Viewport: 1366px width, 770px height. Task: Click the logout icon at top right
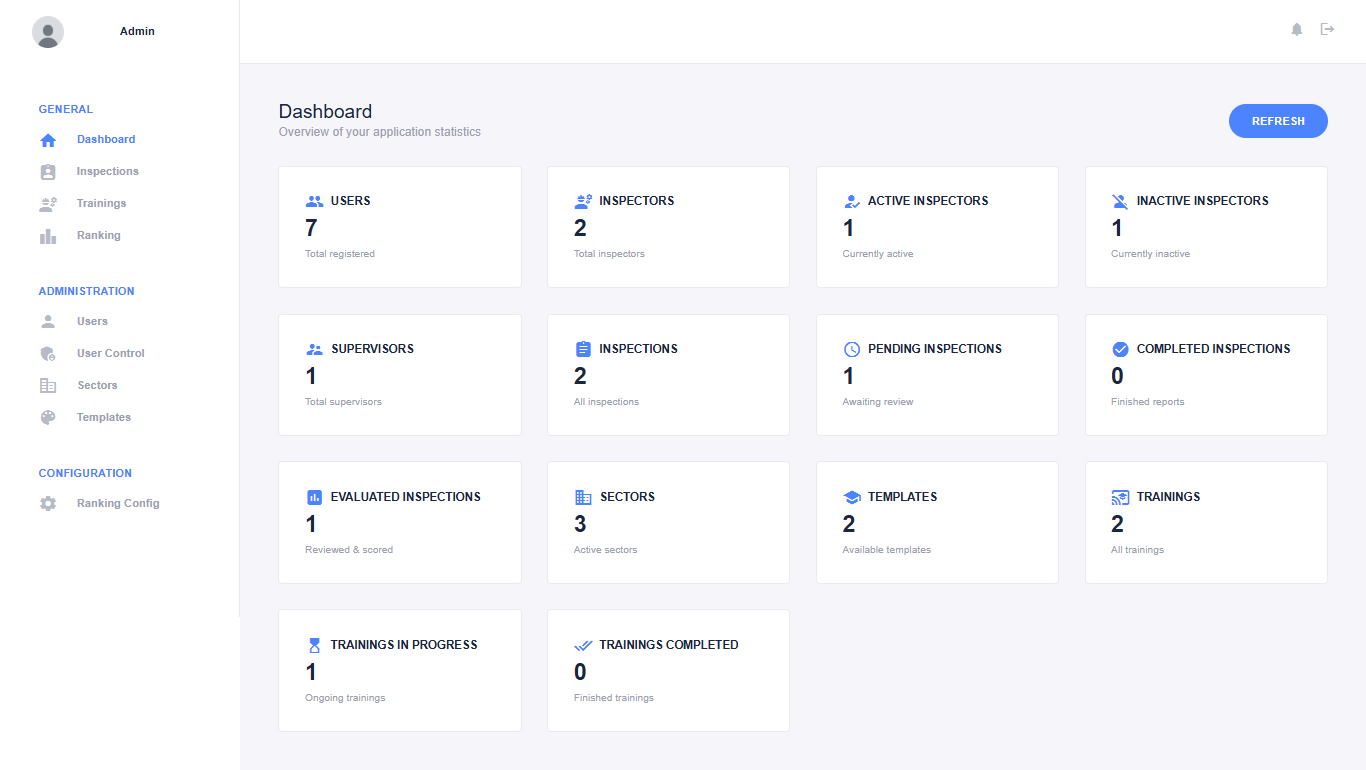[1328, 29]
